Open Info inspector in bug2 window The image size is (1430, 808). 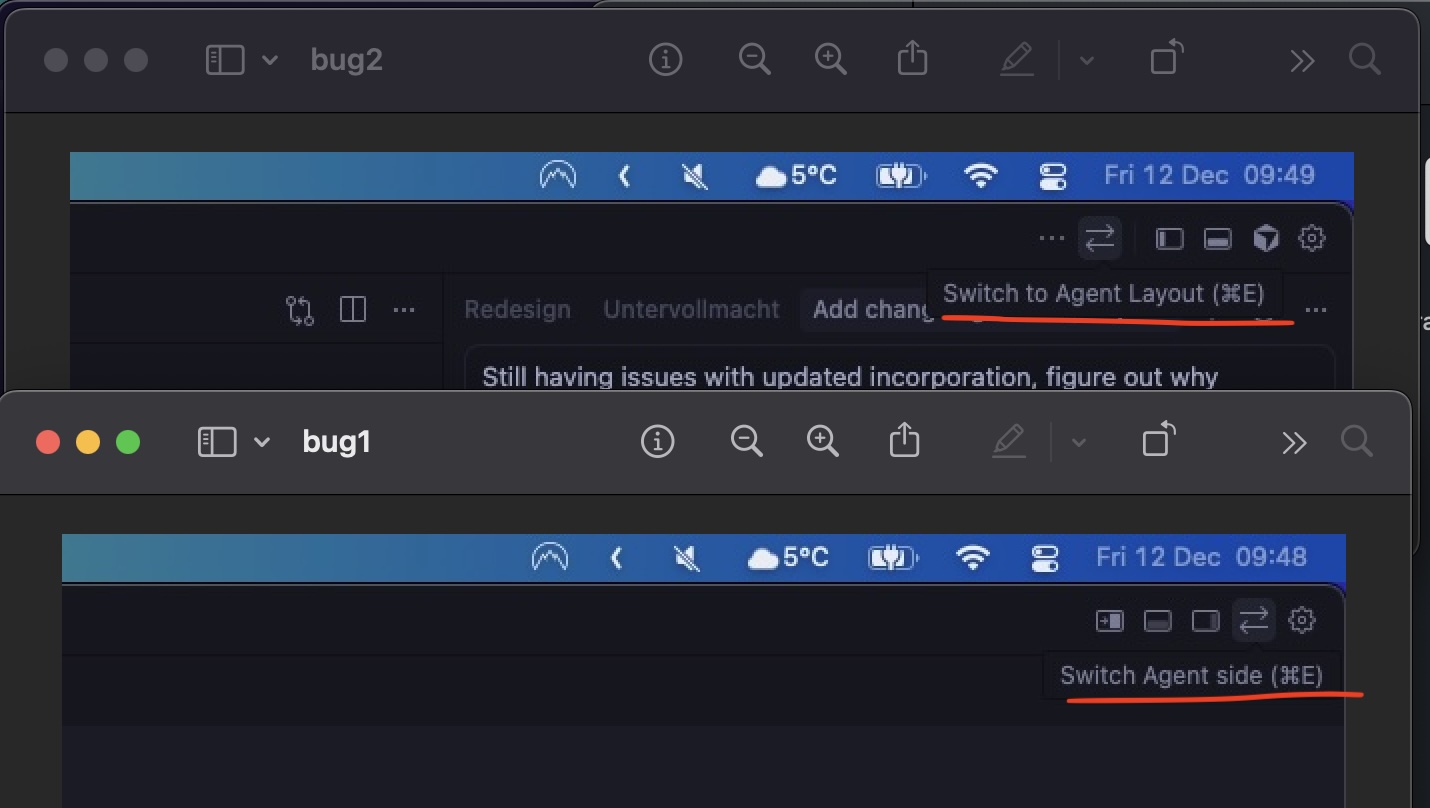point(665,60)
